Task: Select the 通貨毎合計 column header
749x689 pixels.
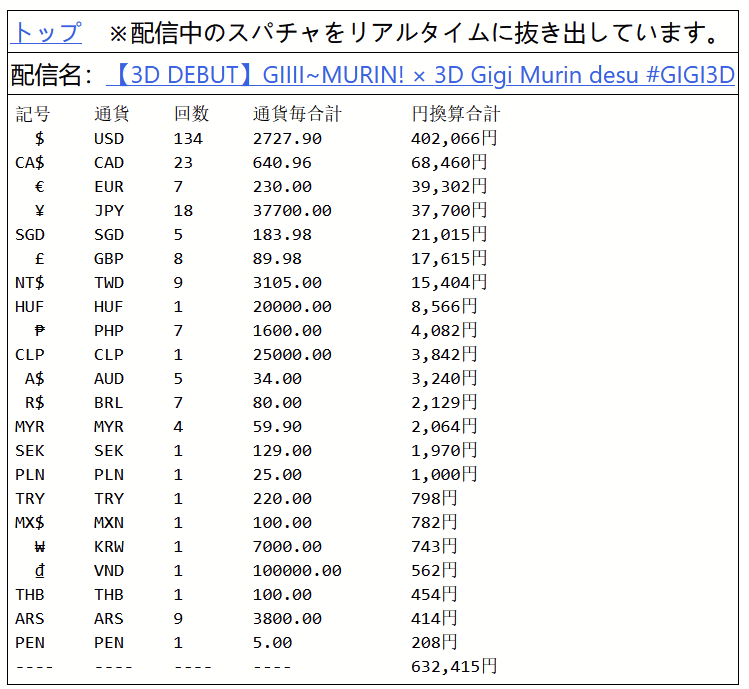Action: coord(297,114)
